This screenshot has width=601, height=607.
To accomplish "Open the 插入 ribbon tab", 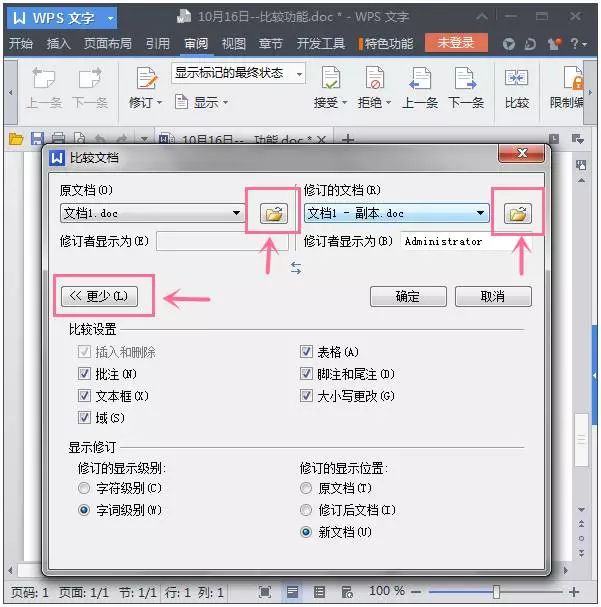I will [x=58, y=43].
